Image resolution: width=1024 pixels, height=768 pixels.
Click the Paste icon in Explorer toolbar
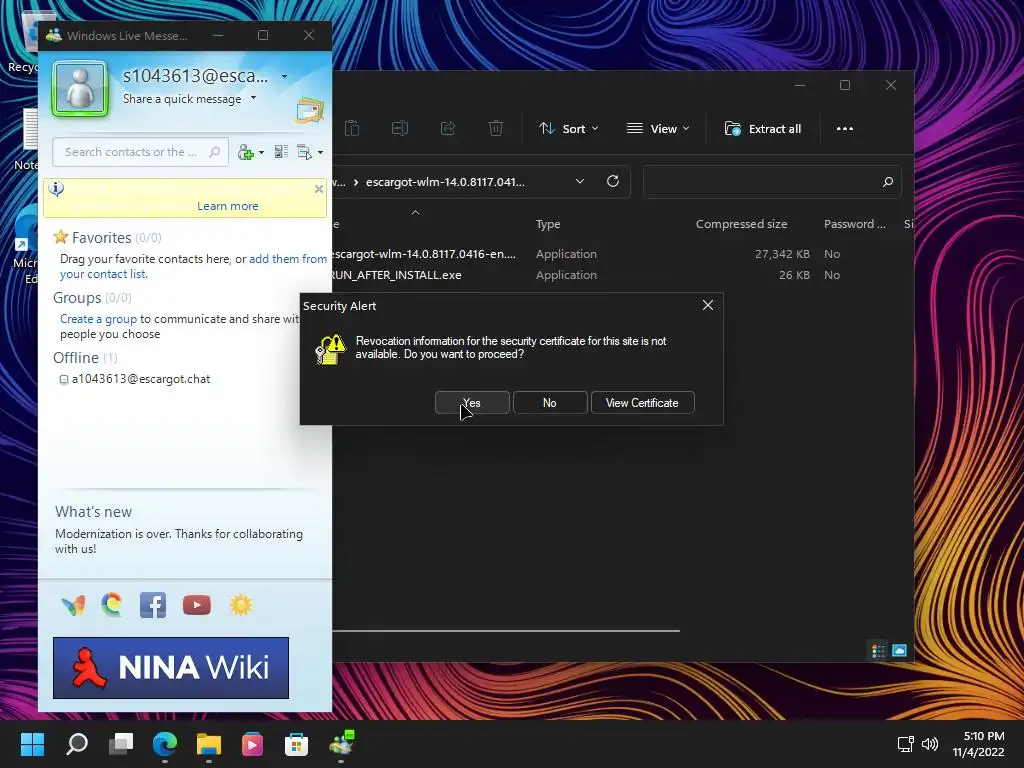352,129
